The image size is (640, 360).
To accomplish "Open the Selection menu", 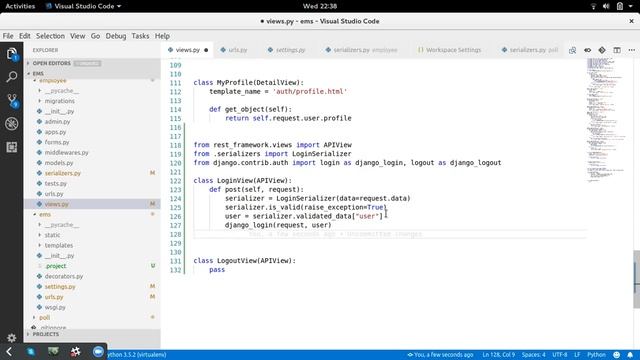I will tap(50, 36).
